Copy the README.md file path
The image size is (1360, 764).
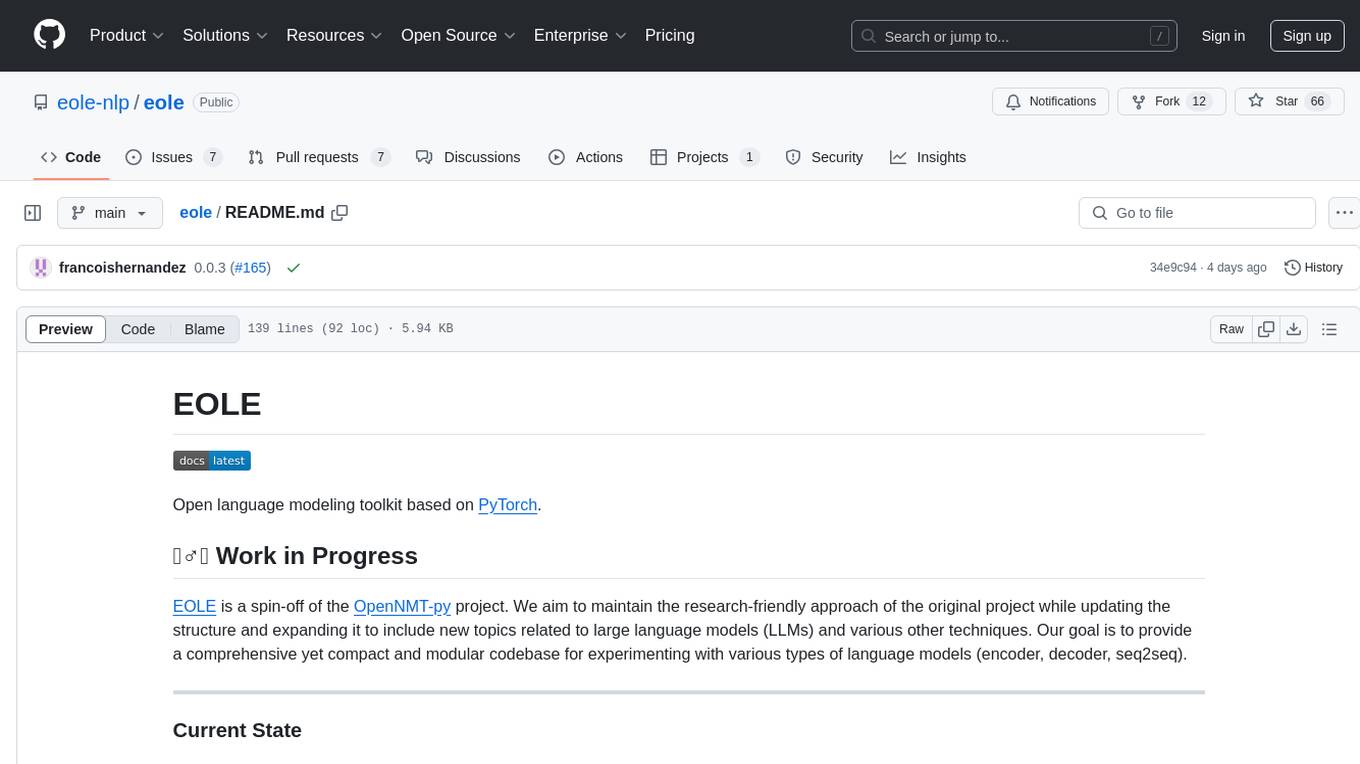pyautogui.click(x=340, y=213)
